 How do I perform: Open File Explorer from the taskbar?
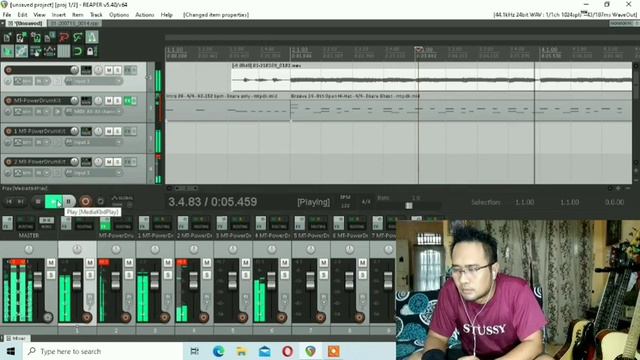[x=242, y=351]
